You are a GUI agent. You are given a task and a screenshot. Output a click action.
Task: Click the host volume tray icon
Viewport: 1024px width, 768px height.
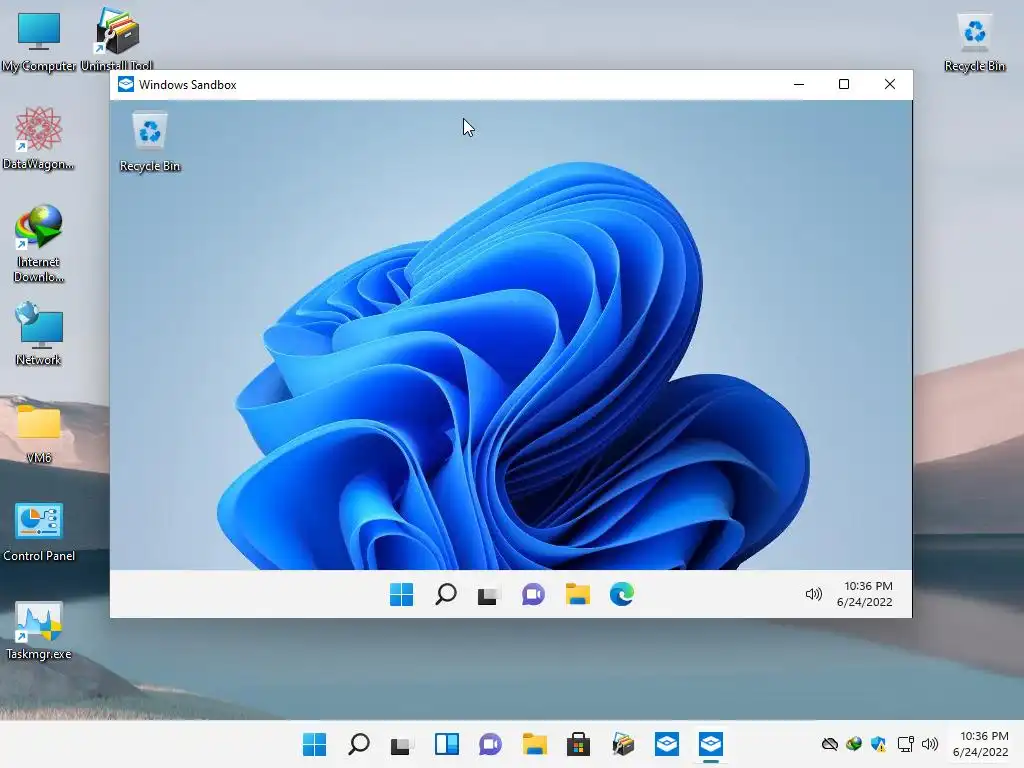(x=929, y=744)
